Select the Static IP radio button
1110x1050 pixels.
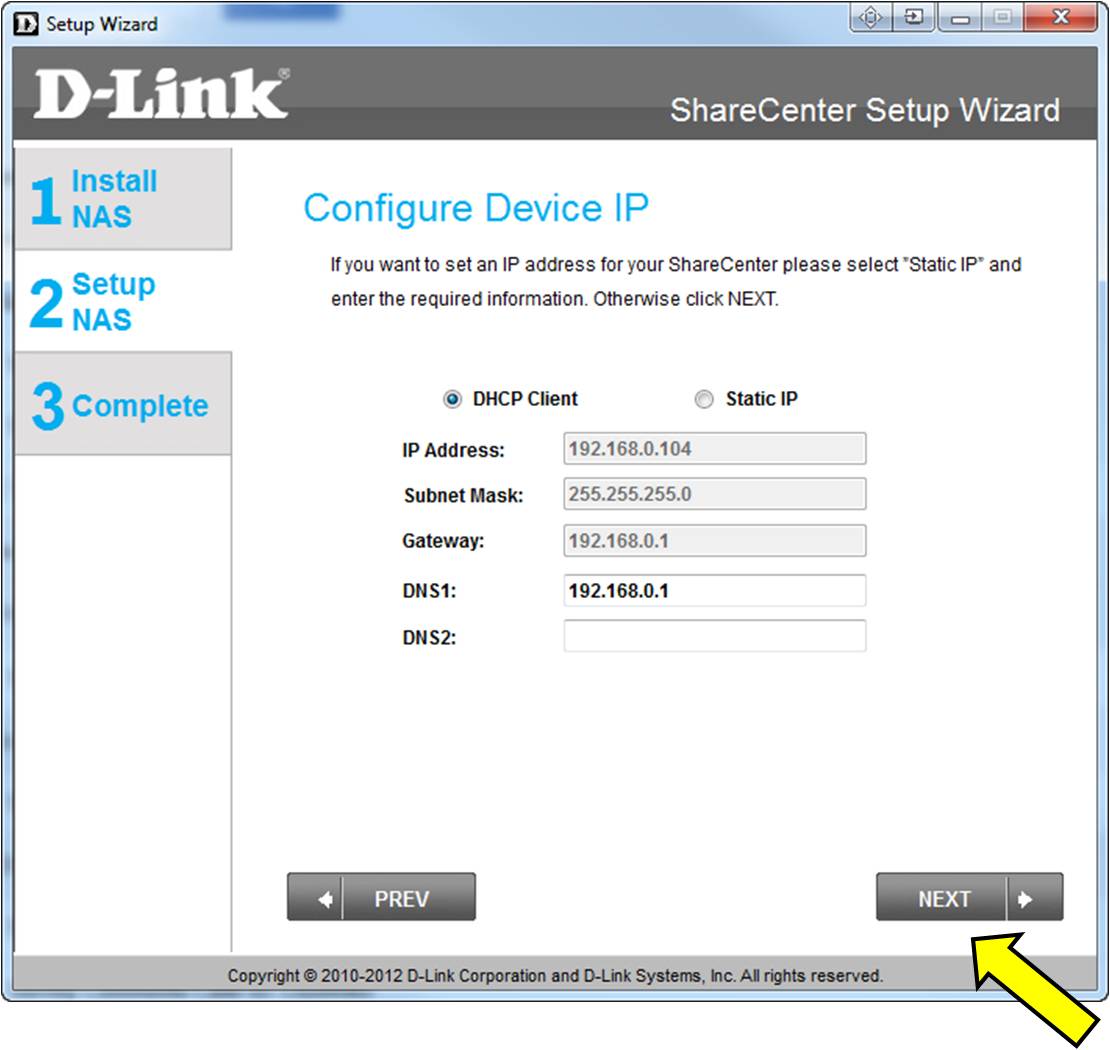704,399
